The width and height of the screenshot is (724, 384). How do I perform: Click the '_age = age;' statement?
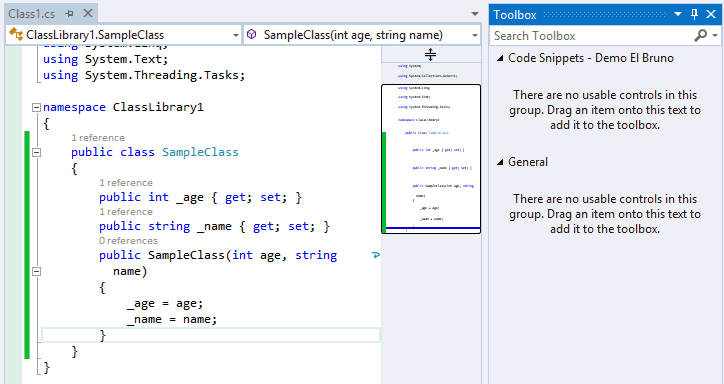pos(165,304)
